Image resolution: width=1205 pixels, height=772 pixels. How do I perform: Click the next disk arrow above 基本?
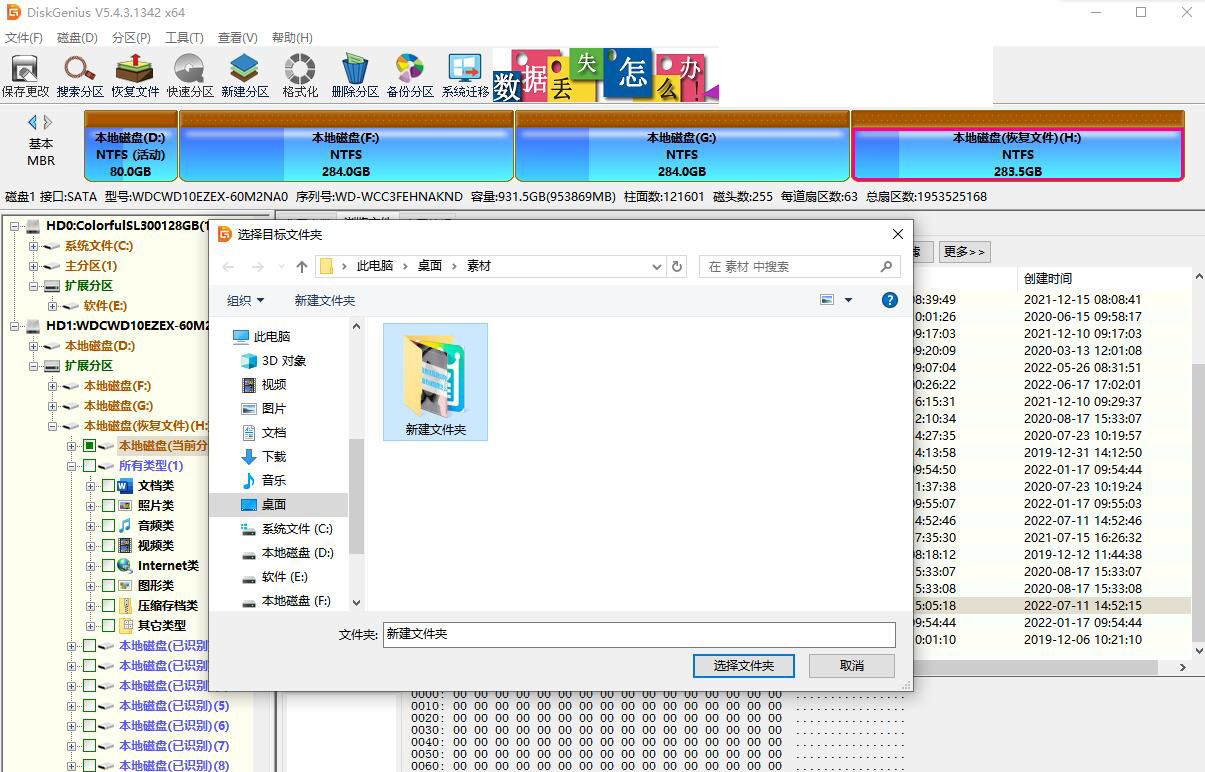[x=48, y=122]
